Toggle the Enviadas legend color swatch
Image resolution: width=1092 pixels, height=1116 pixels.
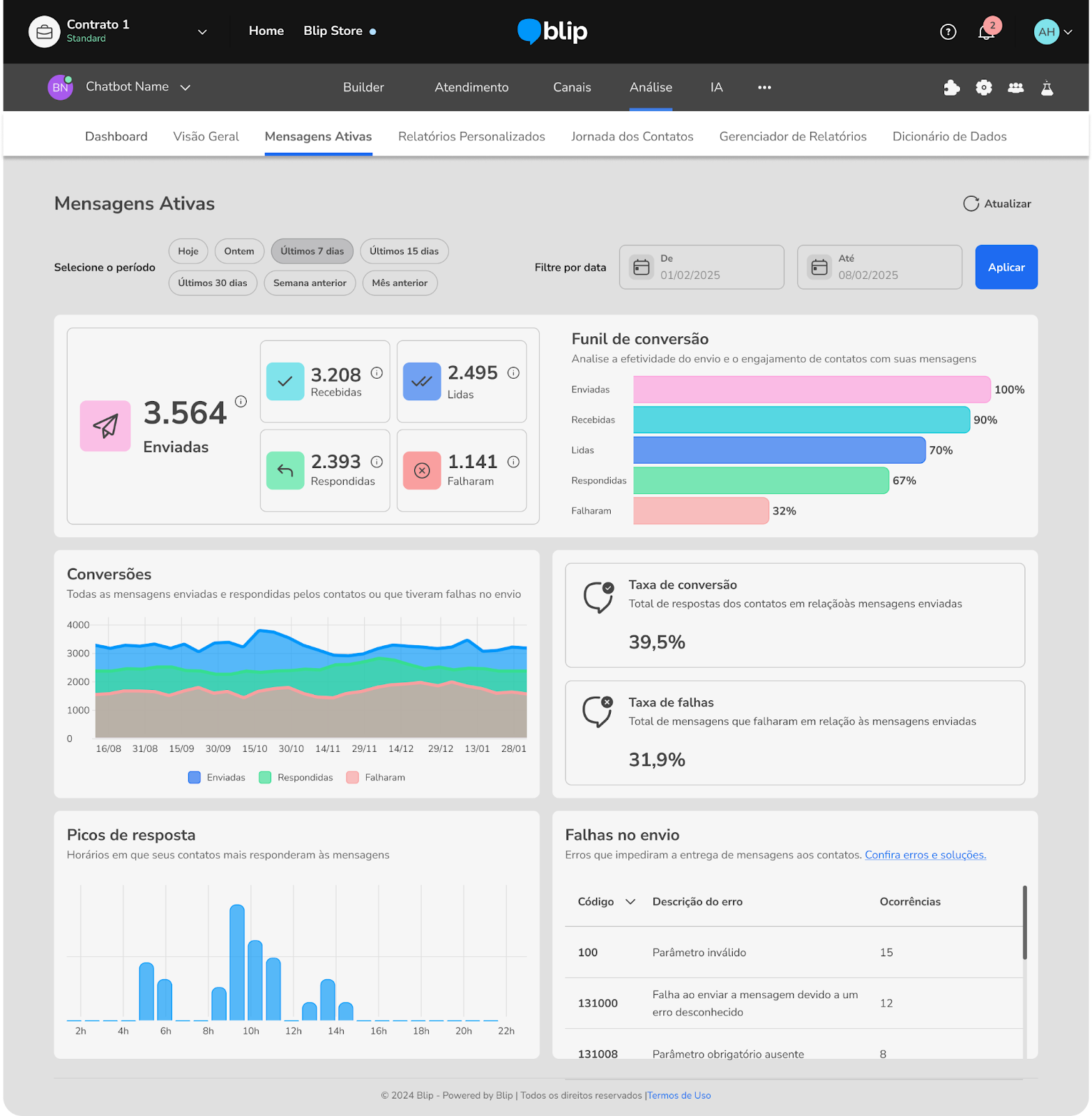pos(195,778)
